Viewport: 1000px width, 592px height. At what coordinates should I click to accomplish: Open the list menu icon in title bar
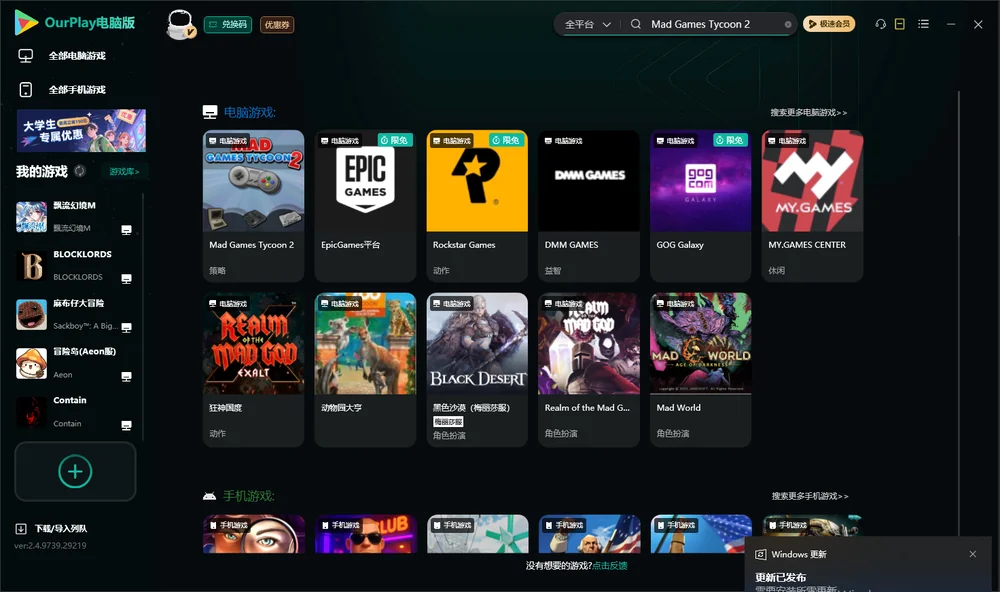tap(923, 24)
